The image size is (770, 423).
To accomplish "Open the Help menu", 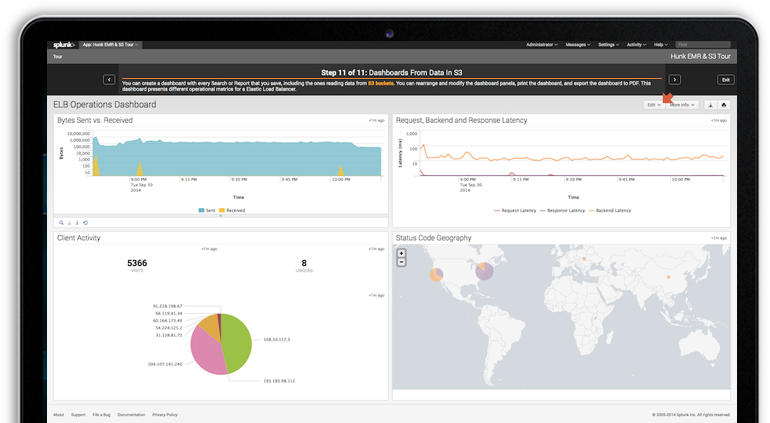I will (660, 45).
